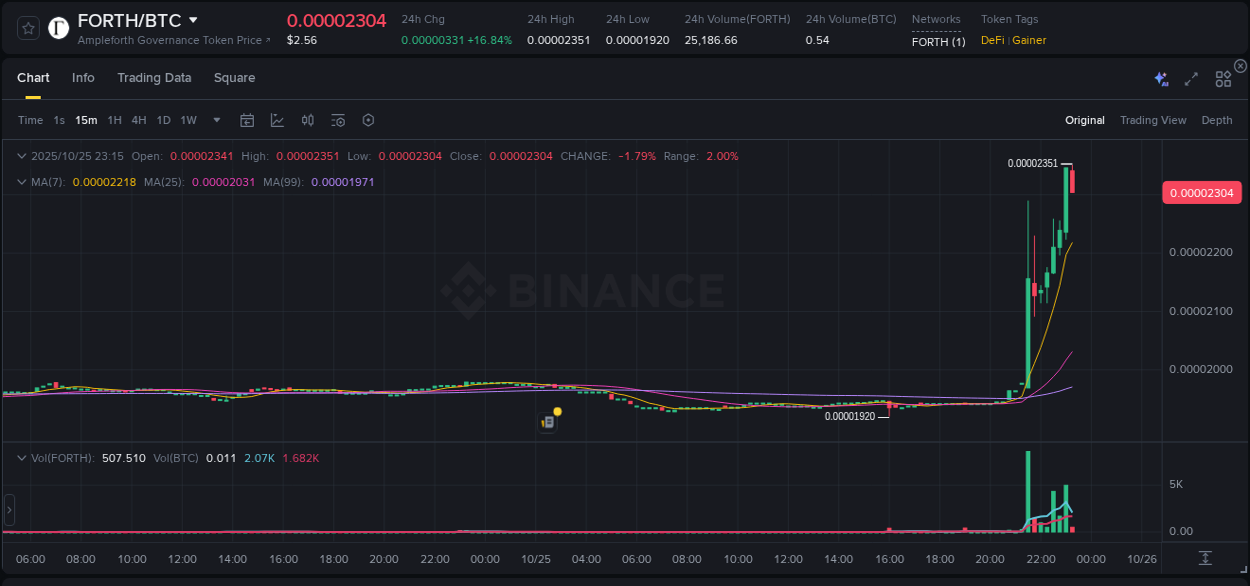Collapse the MA indicator legend row
The height and width of the screenshot is (586, 1250).
(x=21, y=182)
